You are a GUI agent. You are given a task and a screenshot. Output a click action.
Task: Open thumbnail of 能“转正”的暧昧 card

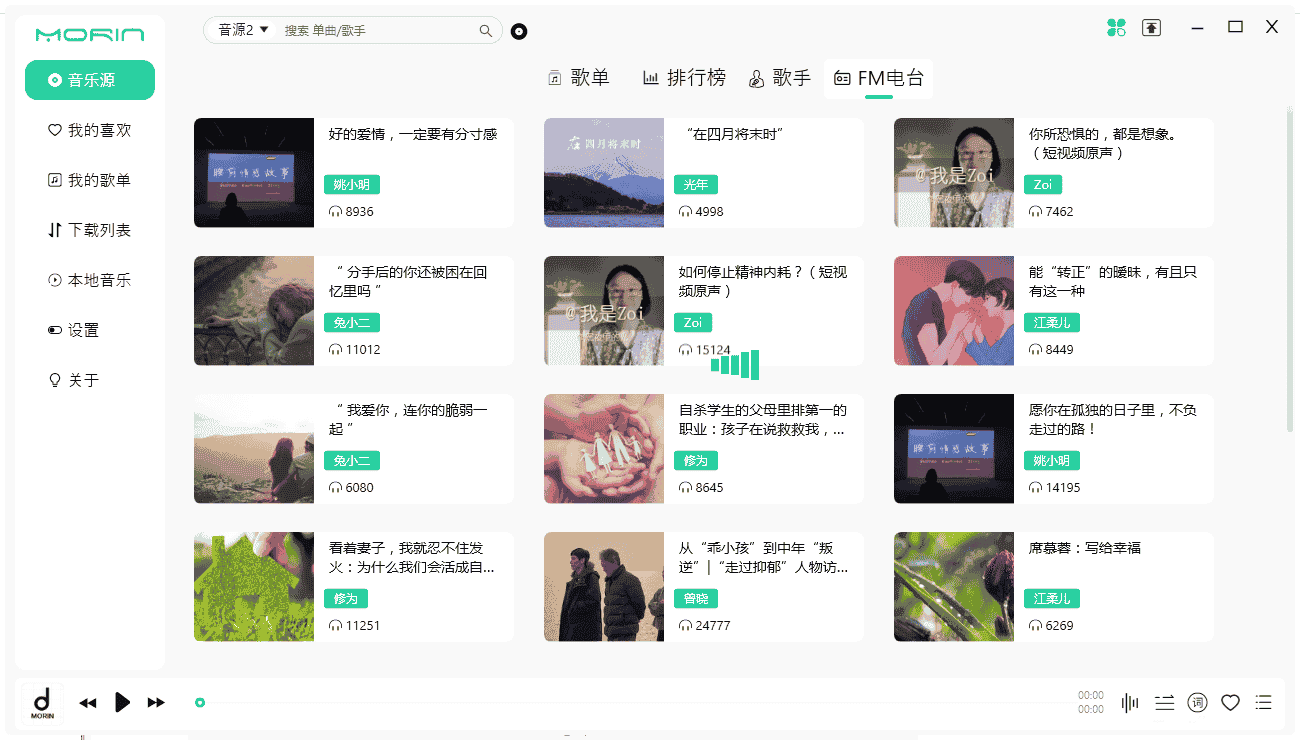954,311
